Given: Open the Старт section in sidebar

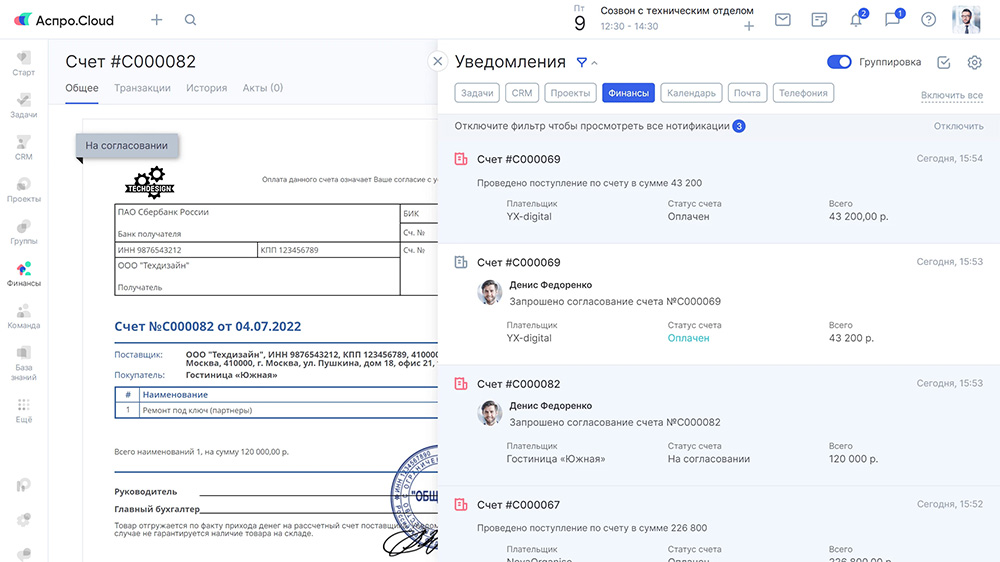Looking at the screenshot, I should tap(24, 63).
